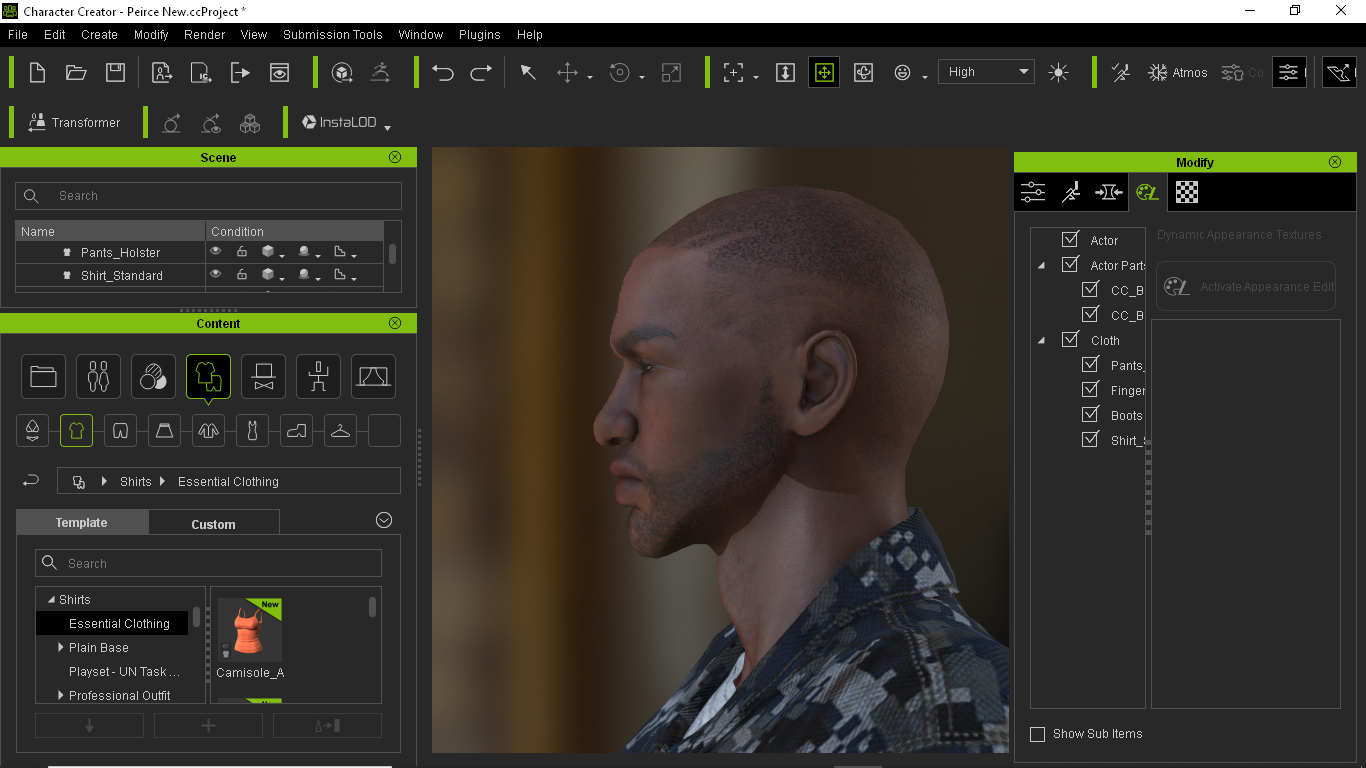Switch to the Template tab

[82, 522]
